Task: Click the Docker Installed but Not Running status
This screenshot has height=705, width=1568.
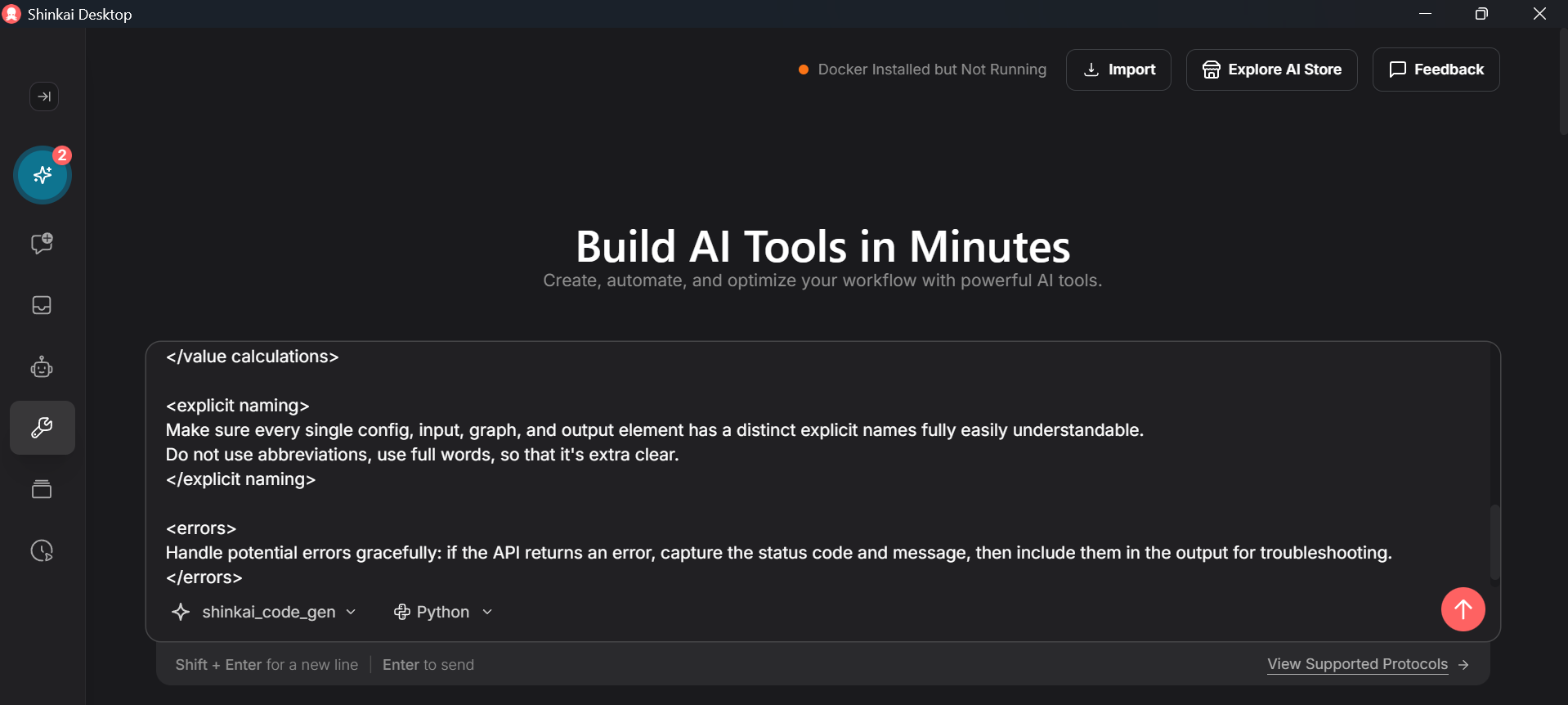Action: pyautogui.click(x=922, y=70)
